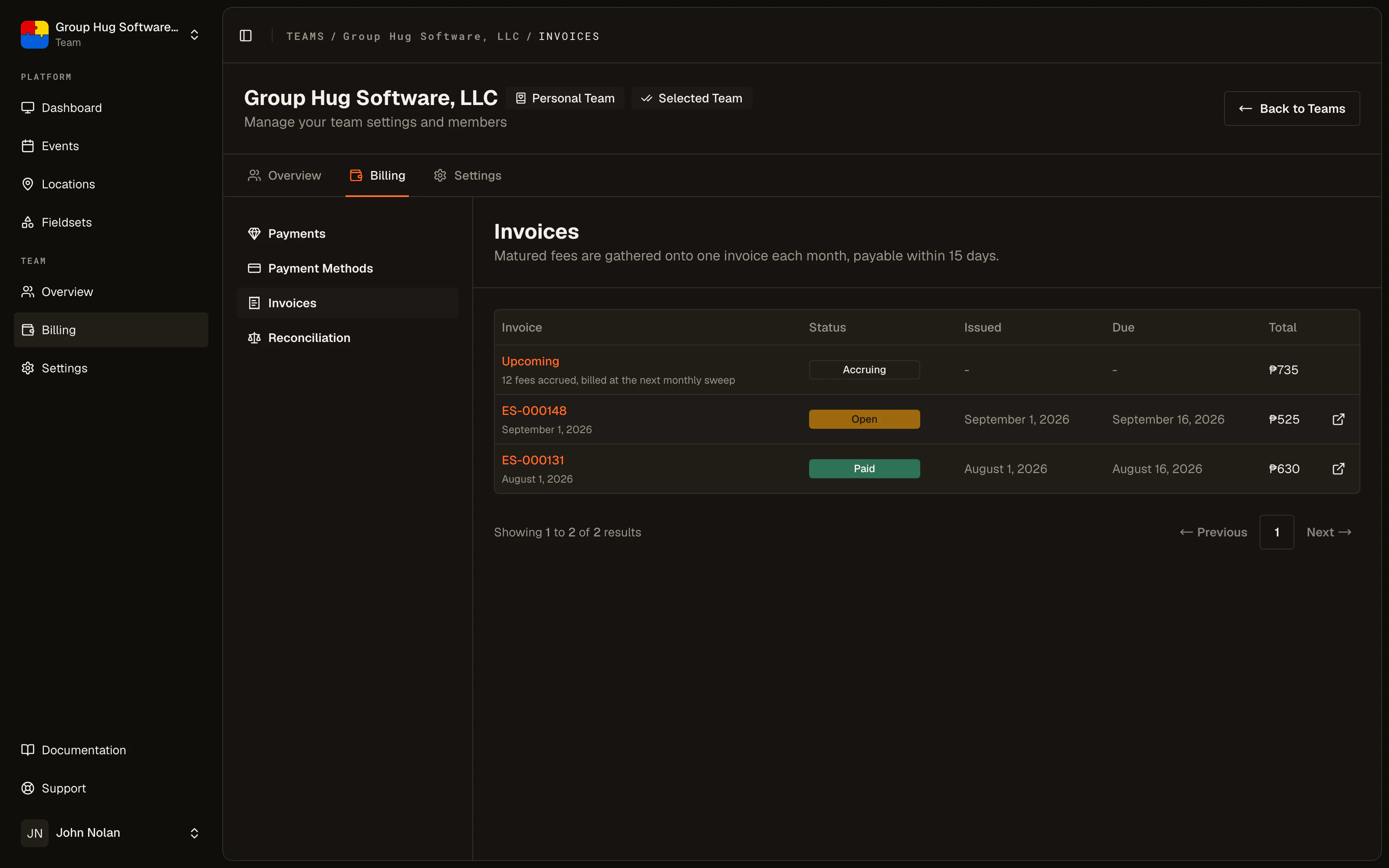Screen dimensions: 1389x868
Task: Click the Billing wallet icon in sidebar
Action: (27, 329)
